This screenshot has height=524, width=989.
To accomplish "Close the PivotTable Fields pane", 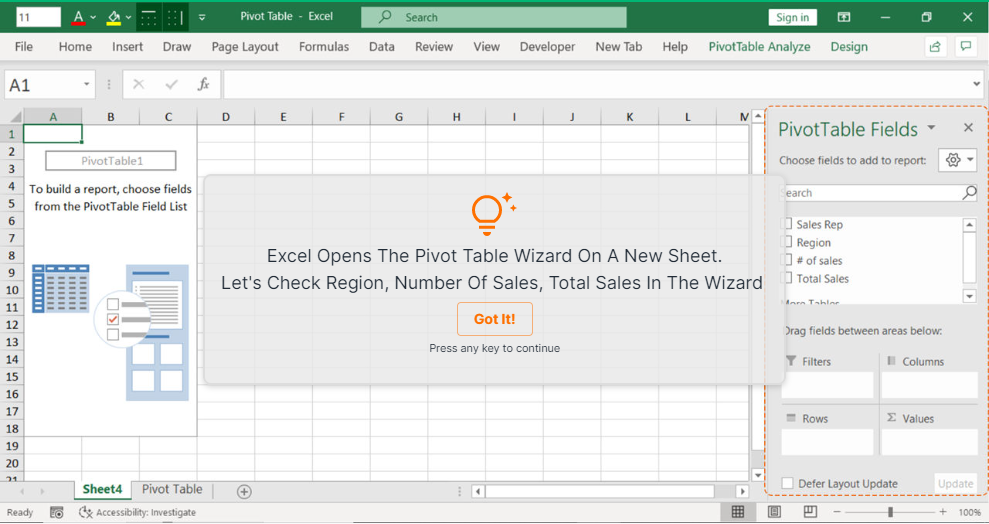I will [x=968, y=128].
